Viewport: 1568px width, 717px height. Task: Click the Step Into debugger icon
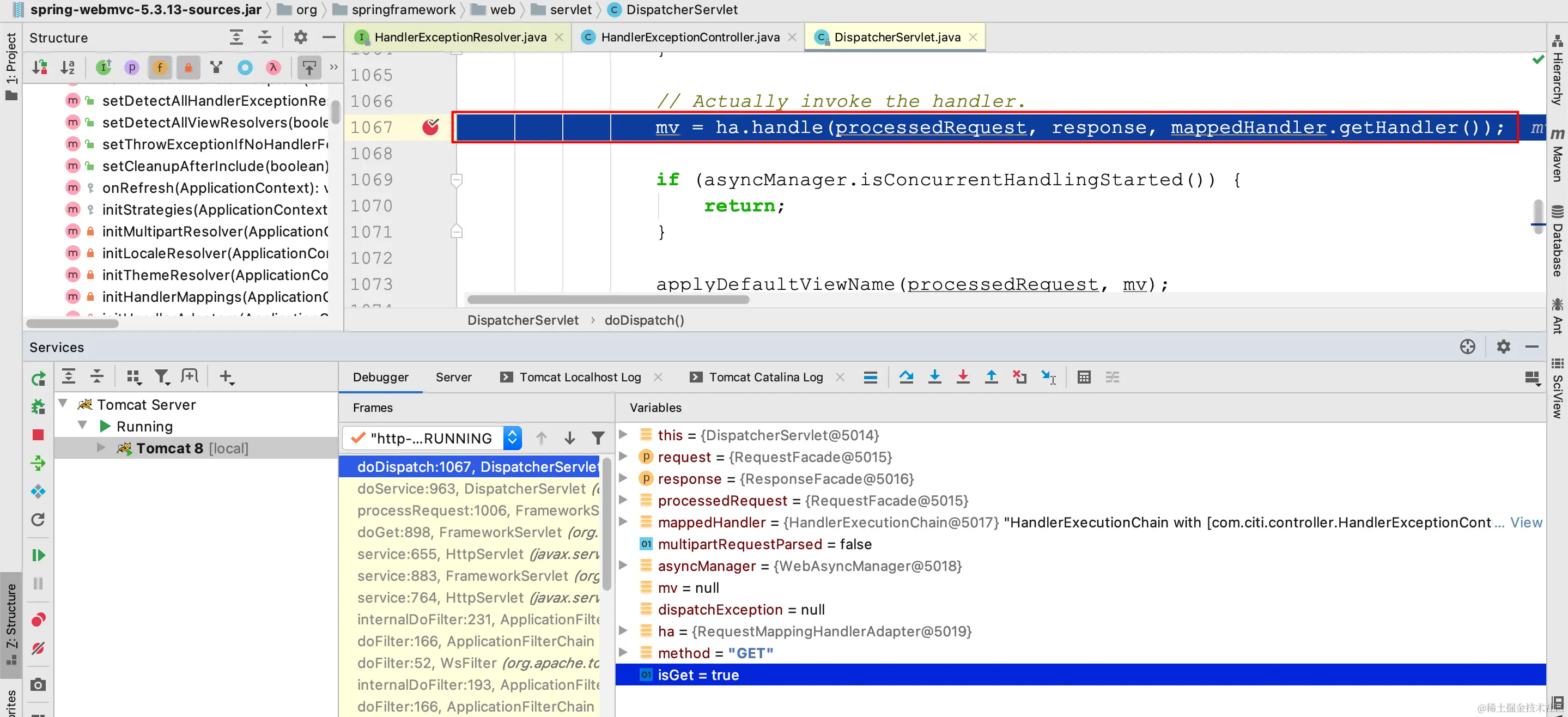[934, 378]
